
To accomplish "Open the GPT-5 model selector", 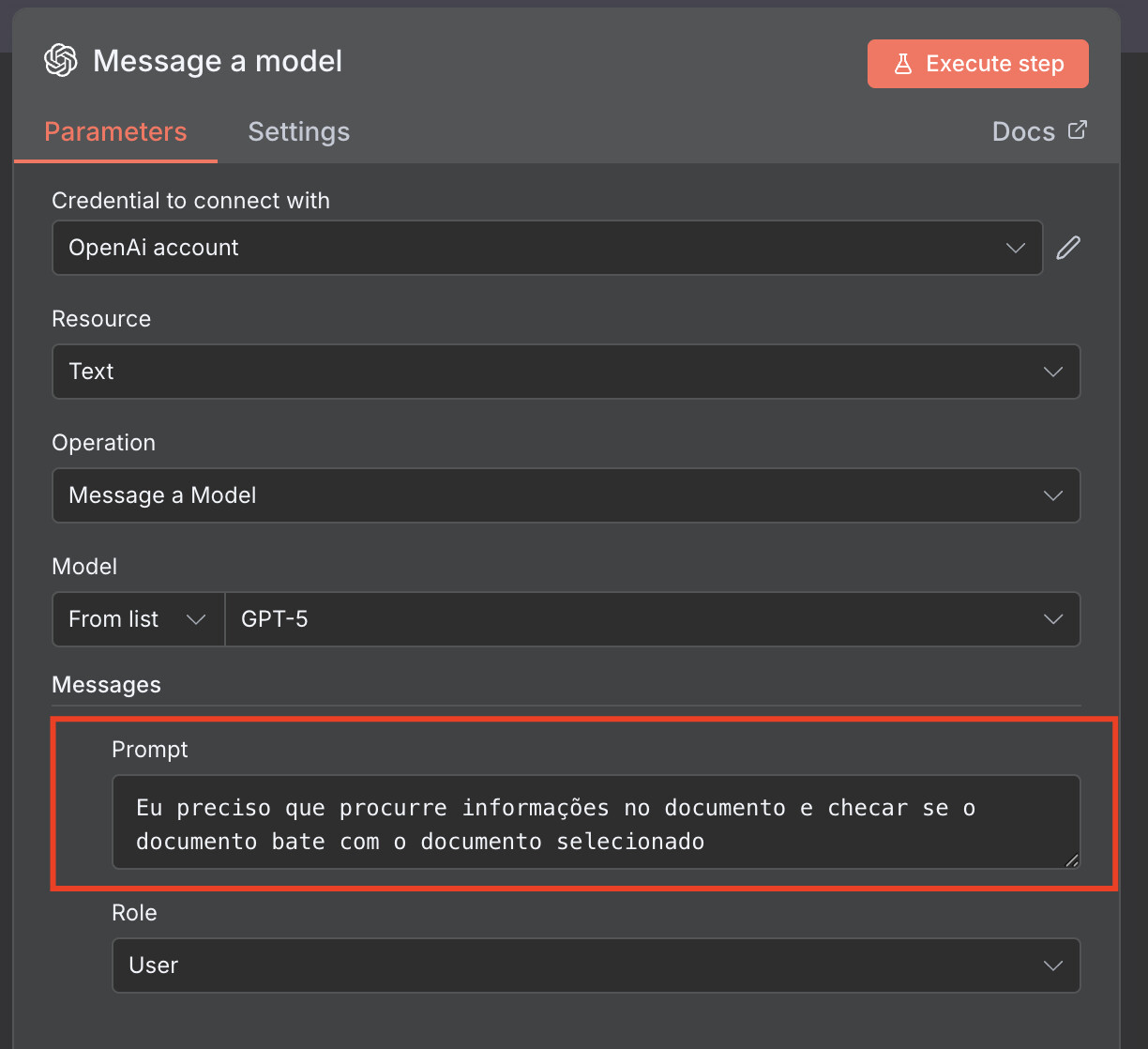I will click(x=652, y=619).
